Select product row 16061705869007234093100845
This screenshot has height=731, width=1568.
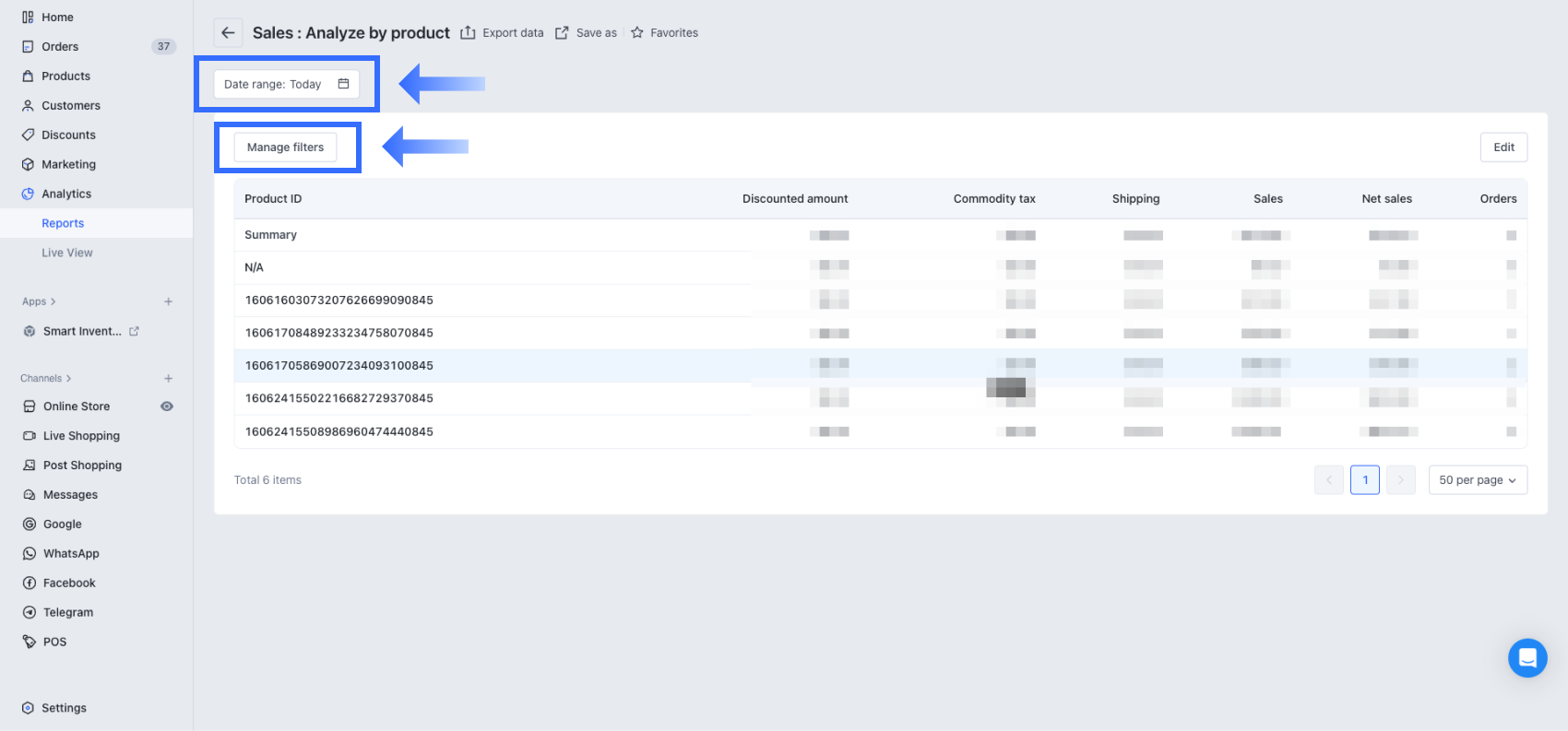pyautogui.click(x=881, y=365)
